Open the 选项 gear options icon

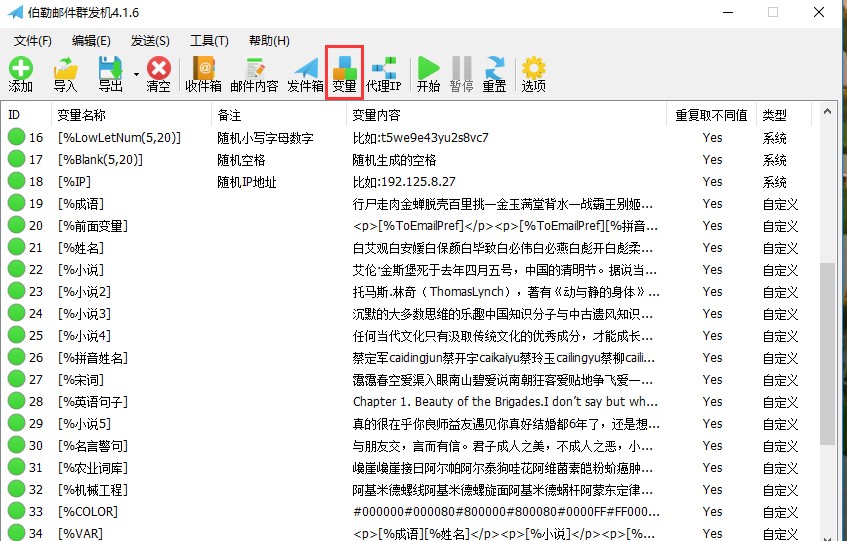(x=534, y=74)
